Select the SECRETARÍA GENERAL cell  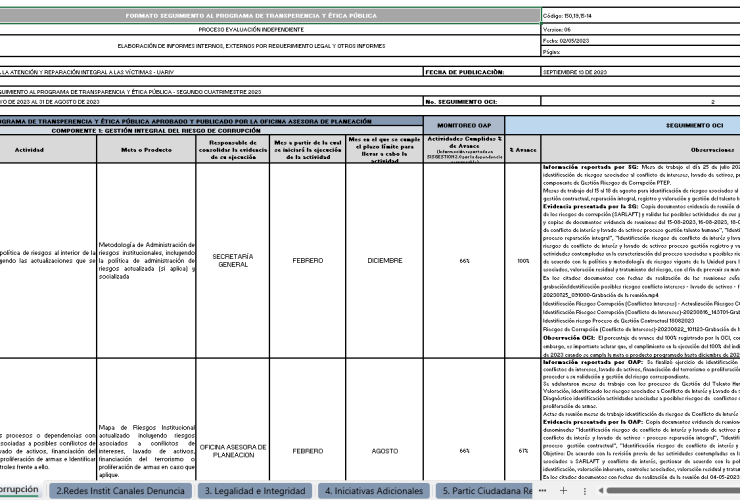pyautogui.click(x=233, y=261)
